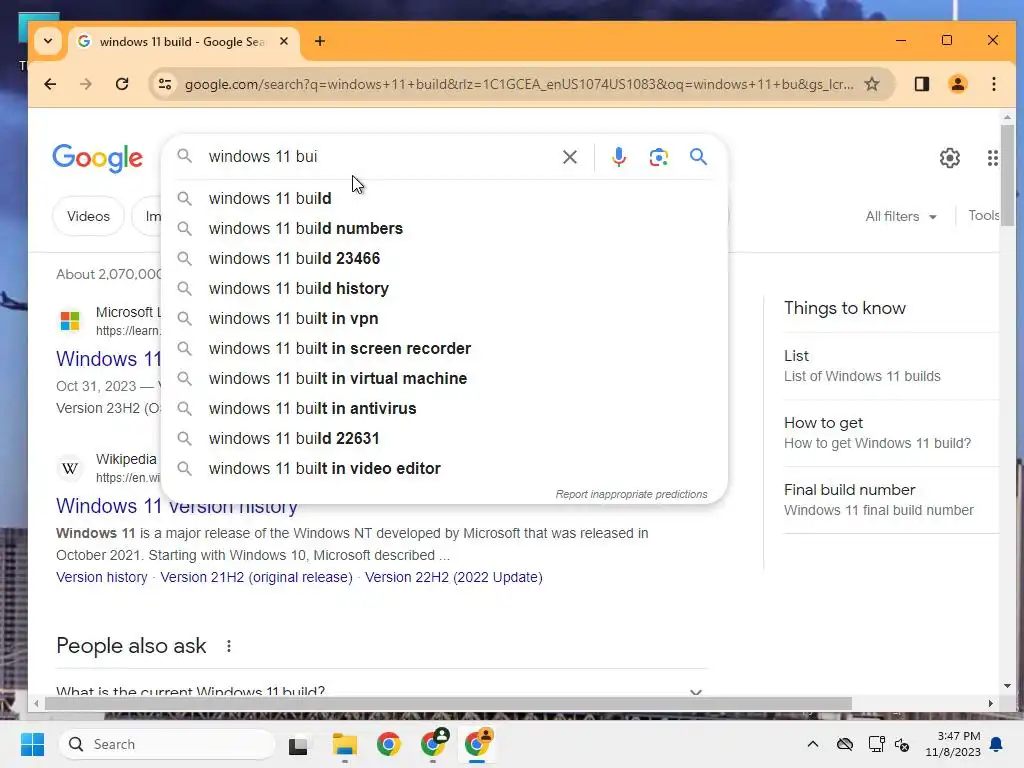
Task: Click the taskbar Search box
Action: point(167,744)
